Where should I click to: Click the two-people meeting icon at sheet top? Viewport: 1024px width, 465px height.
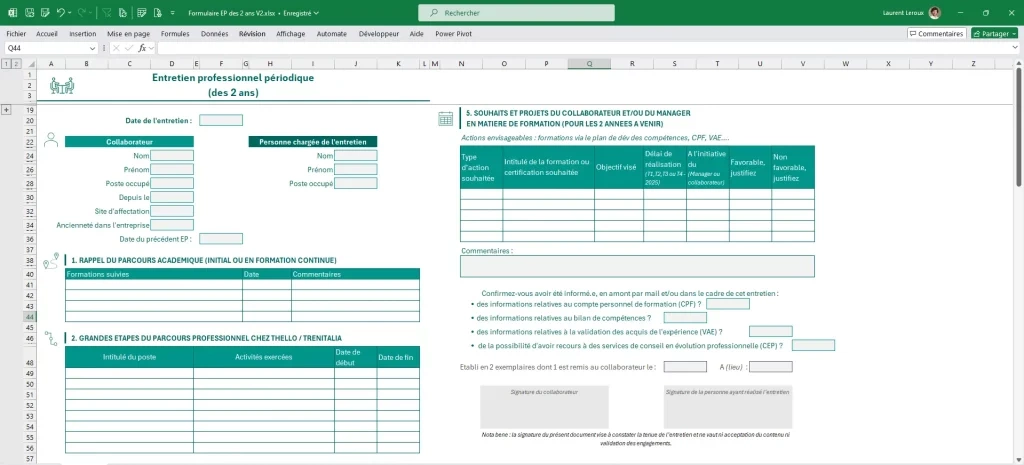(x=62, y=86)
